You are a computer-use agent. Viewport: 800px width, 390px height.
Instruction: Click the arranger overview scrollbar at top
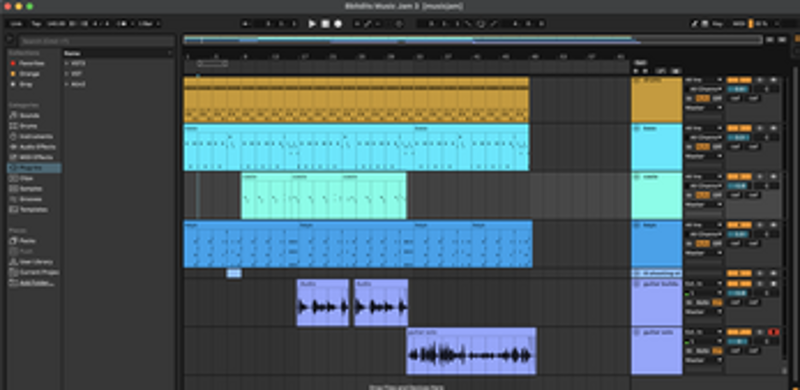(x=472, y=40)
